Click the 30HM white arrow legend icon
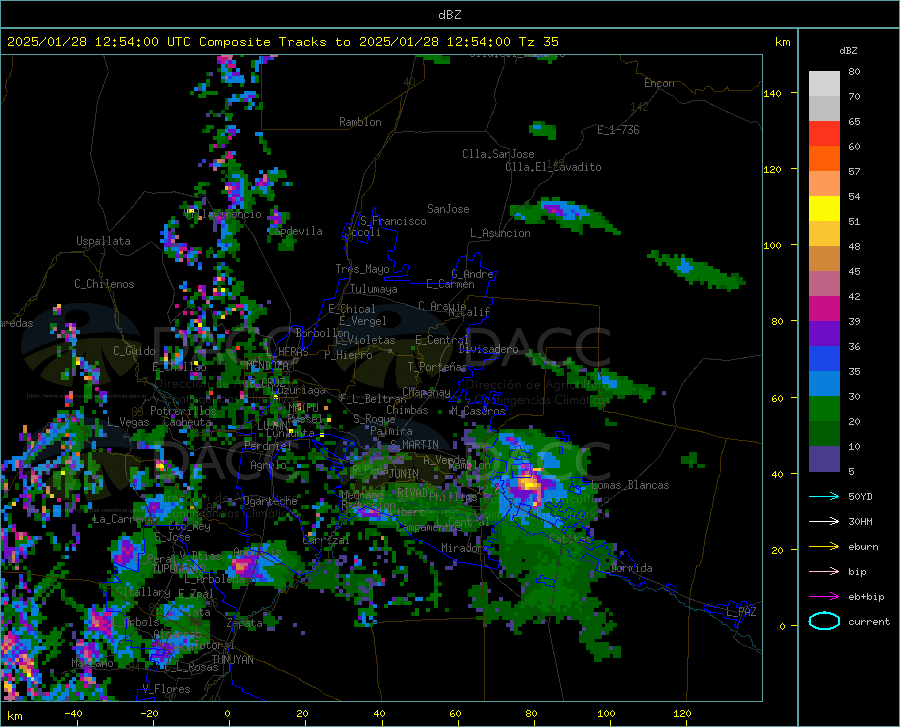The width and height of the screenshot is (900, 727). tap(824, 522)
